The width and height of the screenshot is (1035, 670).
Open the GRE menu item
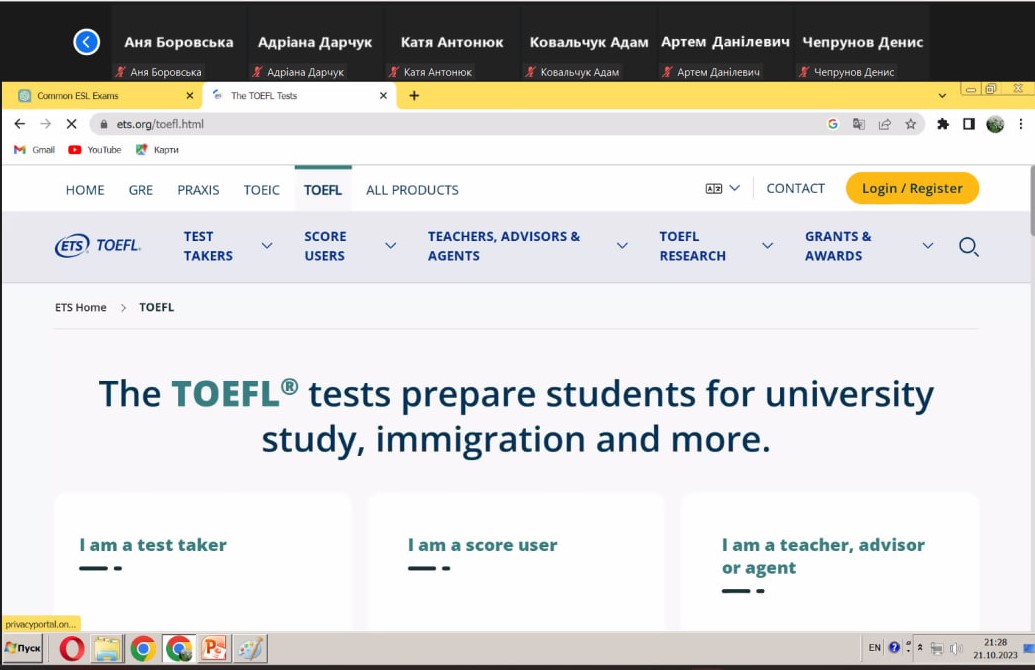click(x=141, y=190)
